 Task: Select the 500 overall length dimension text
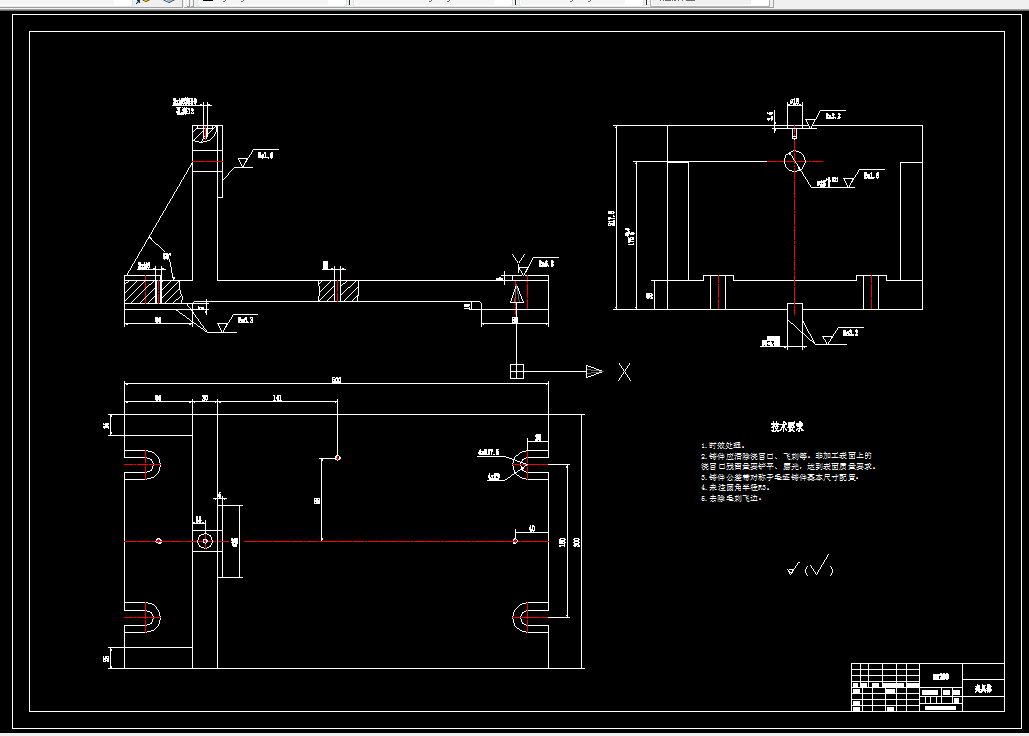click(336, 380)
